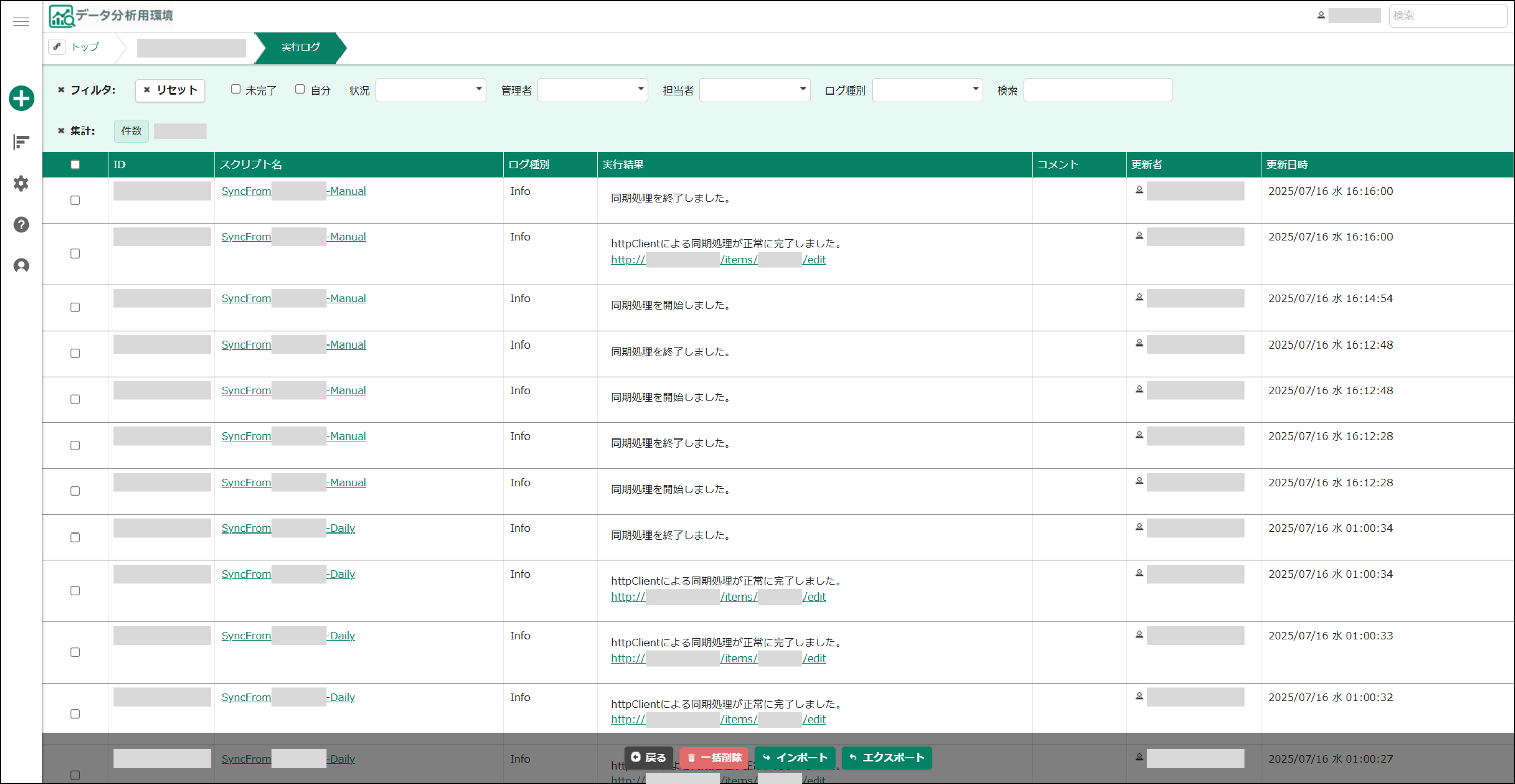1515x784 pixels.
Task: Go to the トップ breadcrumb item
Action: coord(85,47)
